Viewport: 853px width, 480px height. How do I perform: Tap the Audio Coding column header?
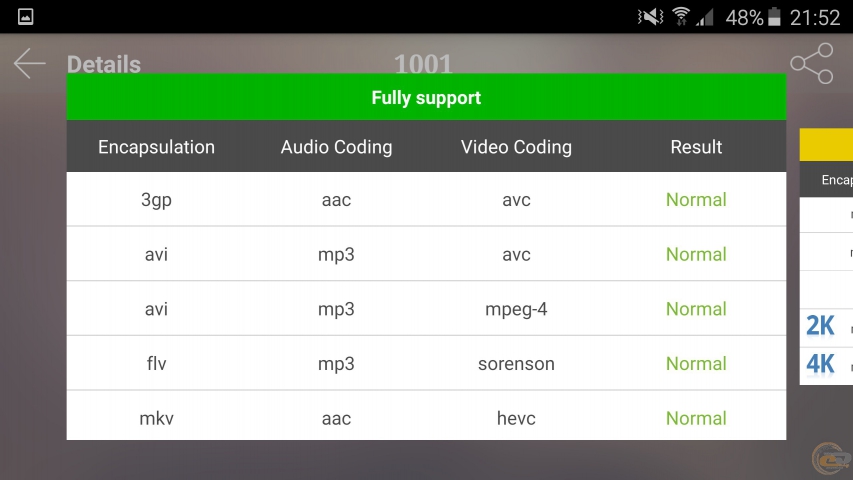tap(336, 147)
